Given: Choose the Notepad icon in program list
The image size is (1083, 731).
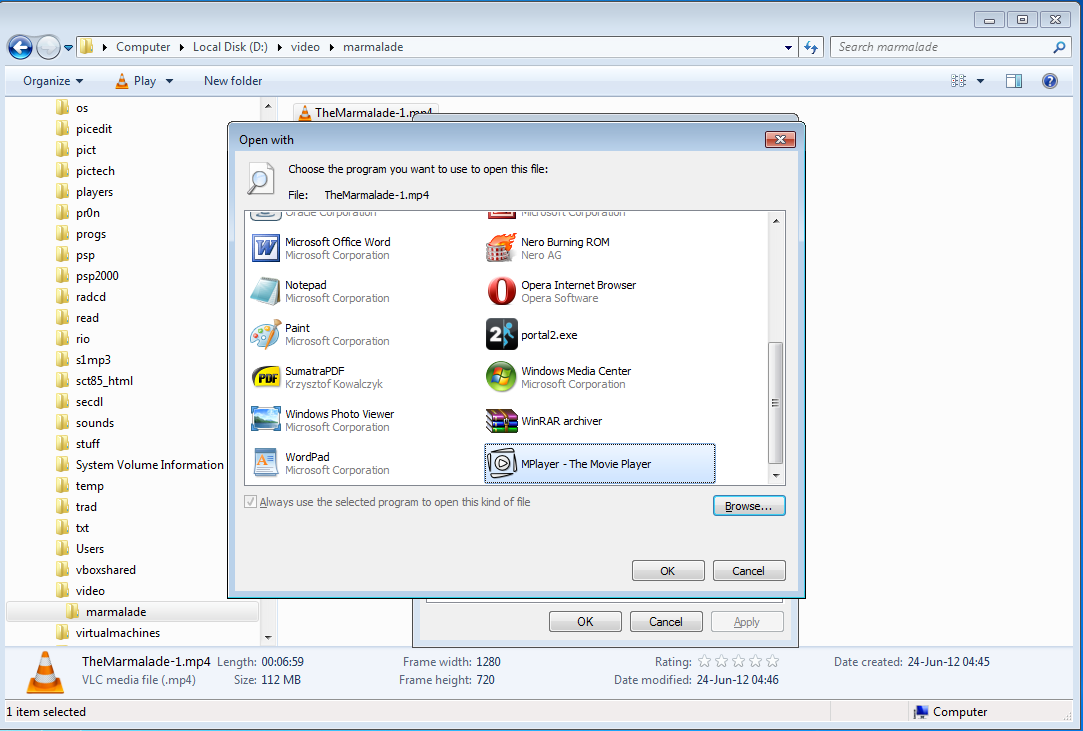Looking at the screenshot, I should [x=265, y=291].
